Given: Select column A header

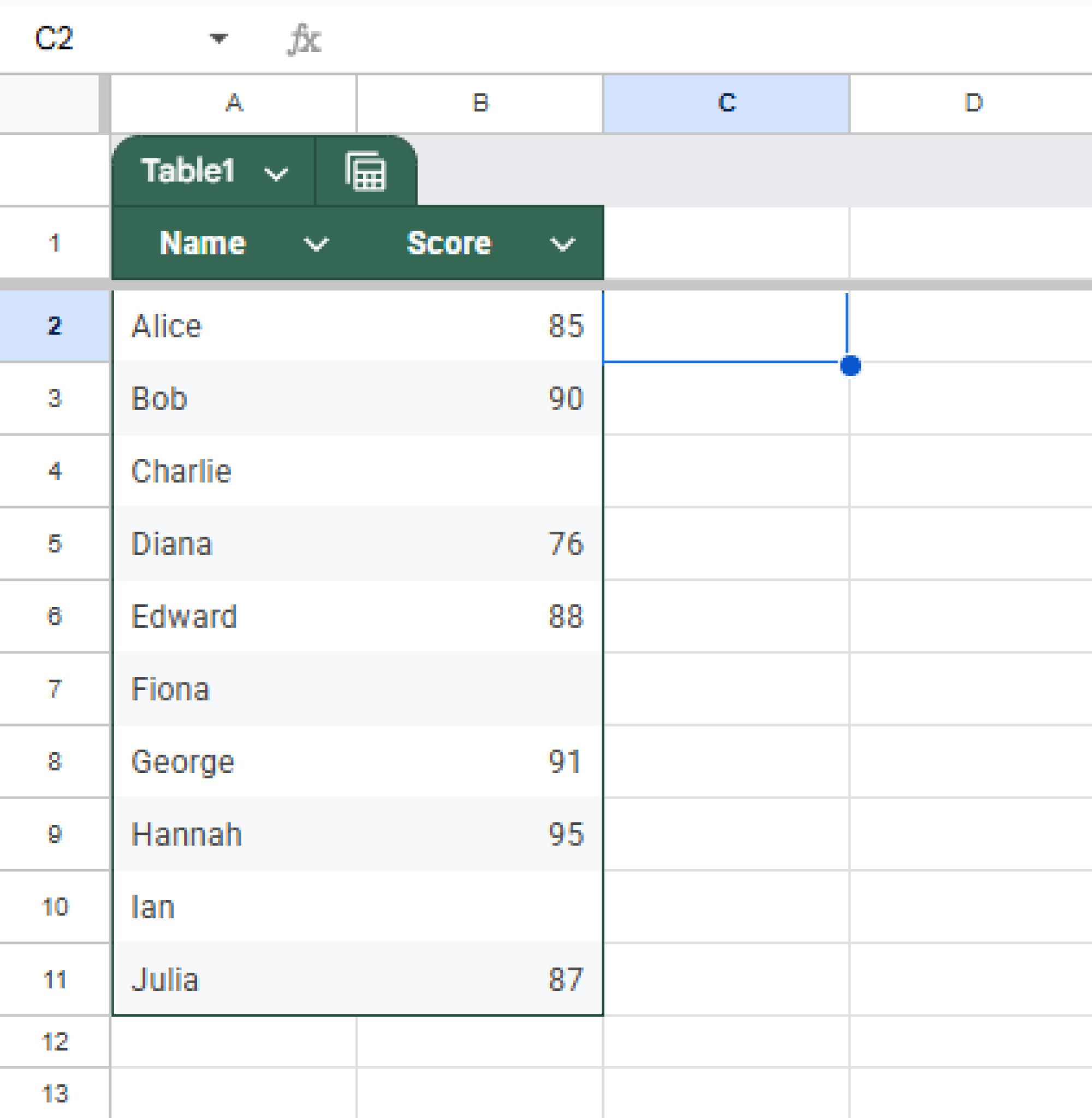Looking at the screenshot, I should [233, 102].
